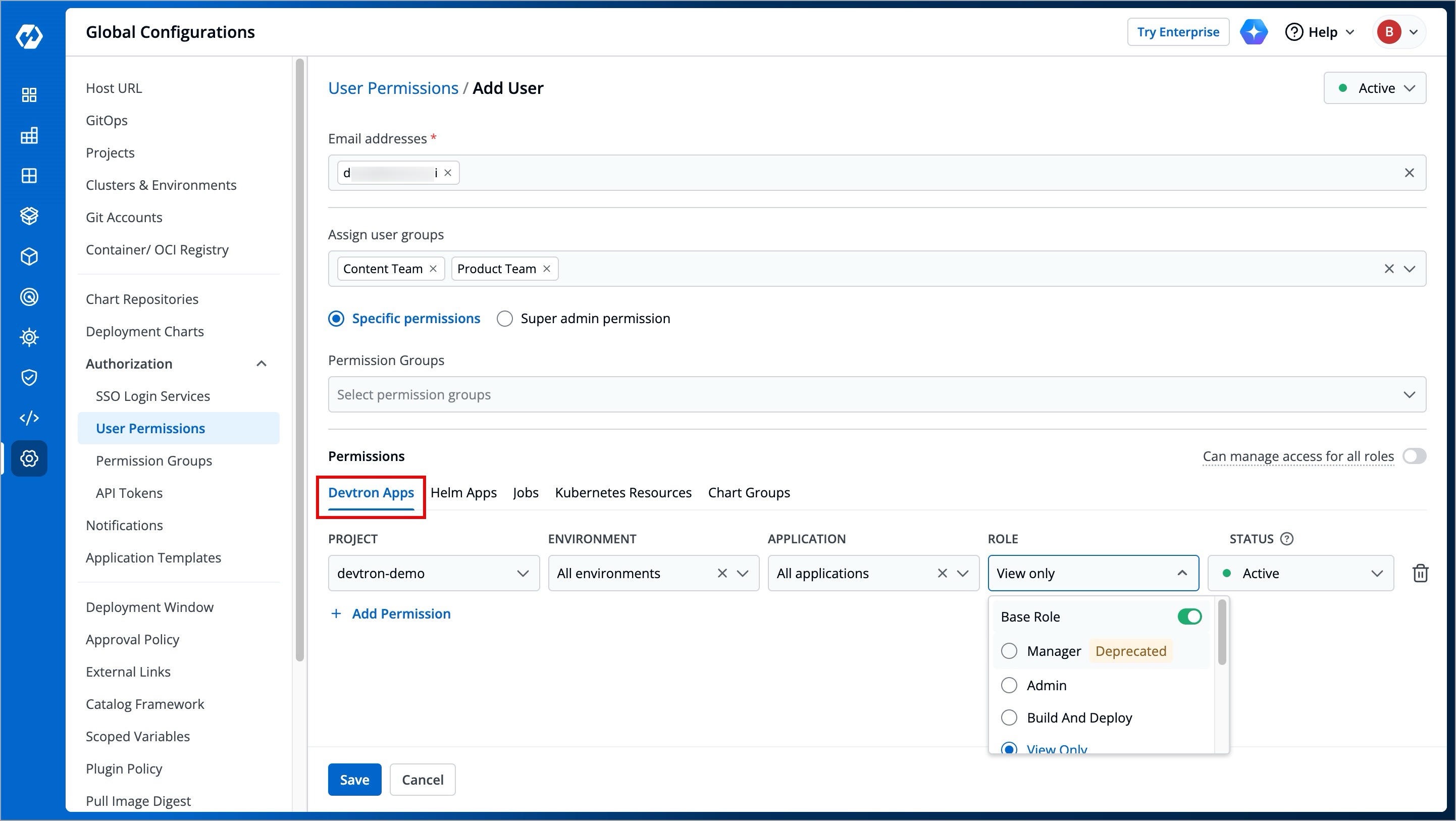Click the role list scrollbar
The image size is (1456, 821).
click(x=1221, y=632)
